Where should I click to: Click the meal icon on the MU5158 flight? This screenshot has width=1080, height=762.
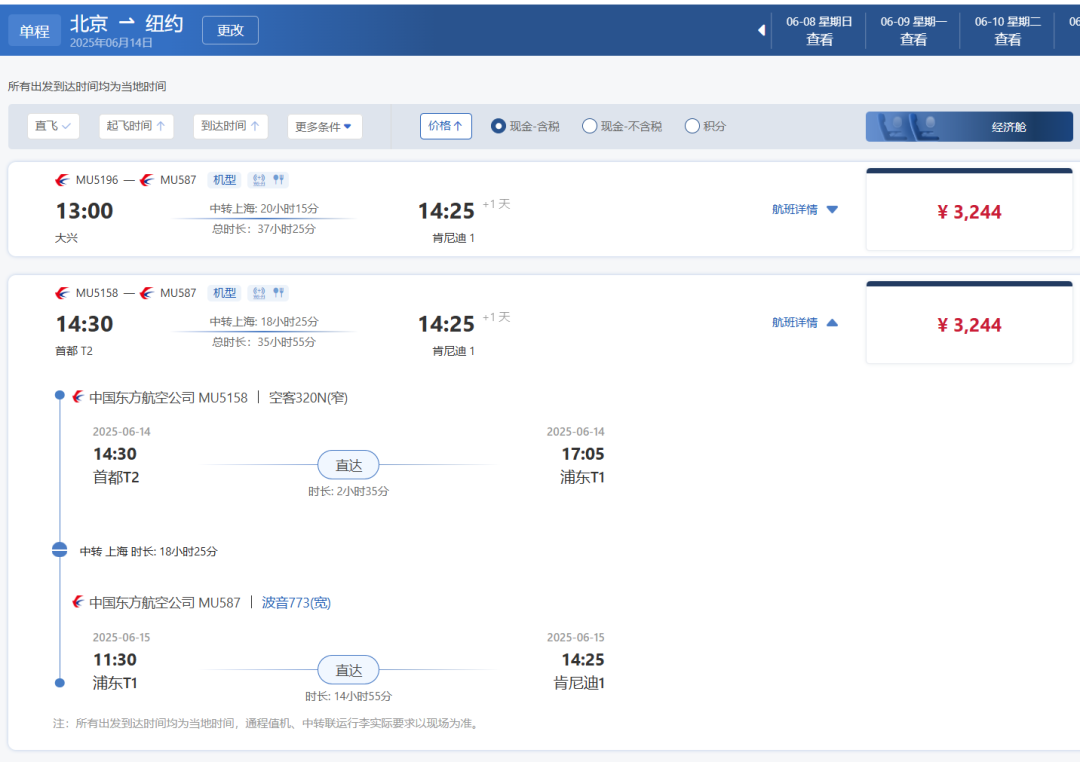(x=279, y=293)
